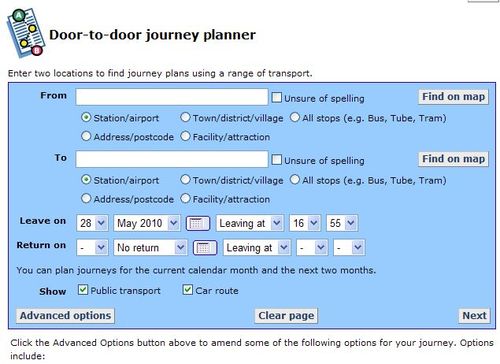Expand the leave hour dropdown showing 16
The height and width of the screenshot is (364, 500).
click(305, 223)
